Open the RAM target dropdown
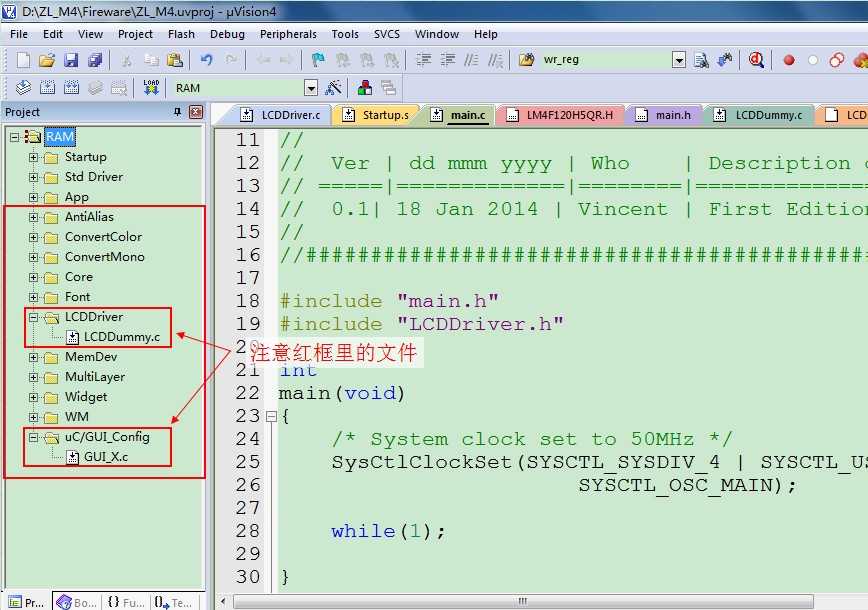The width and height of the screenshot is (868, 610). [311, 88]
